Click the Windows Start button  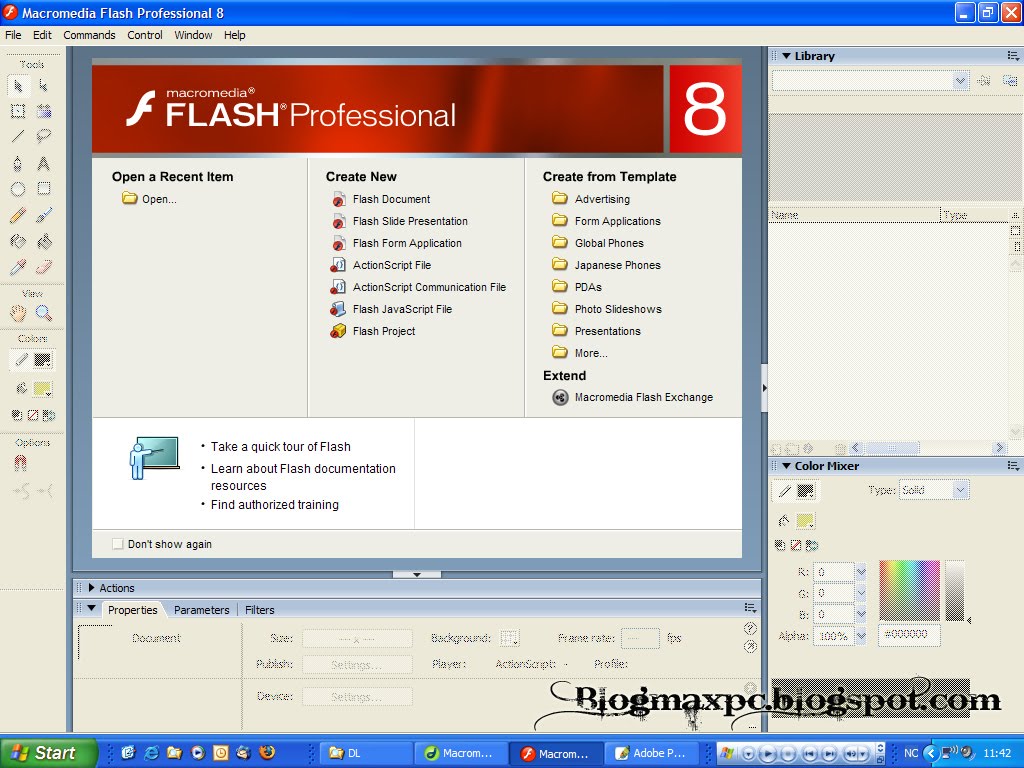click(x=48, y=753)
